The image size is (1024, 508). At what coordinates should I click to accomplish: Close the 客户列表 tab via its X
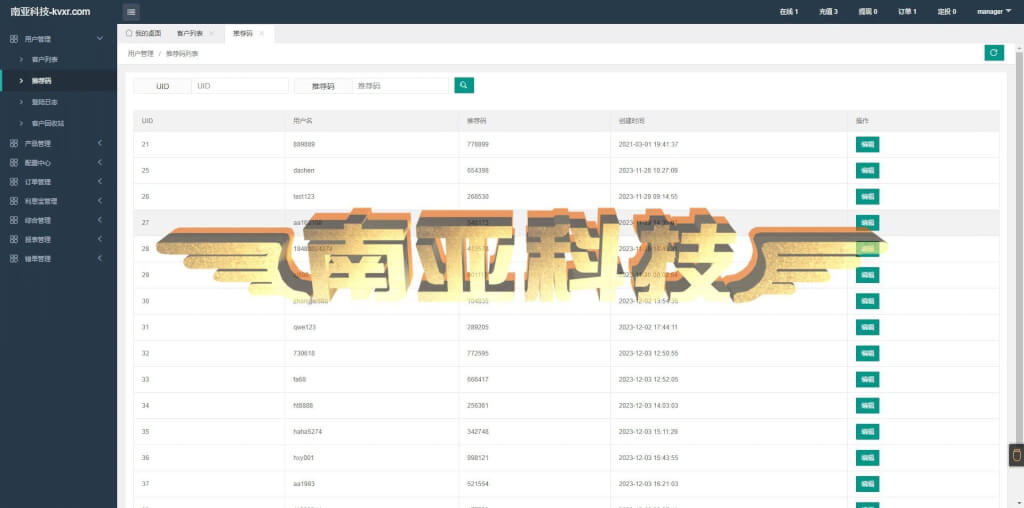coord(211,33)
